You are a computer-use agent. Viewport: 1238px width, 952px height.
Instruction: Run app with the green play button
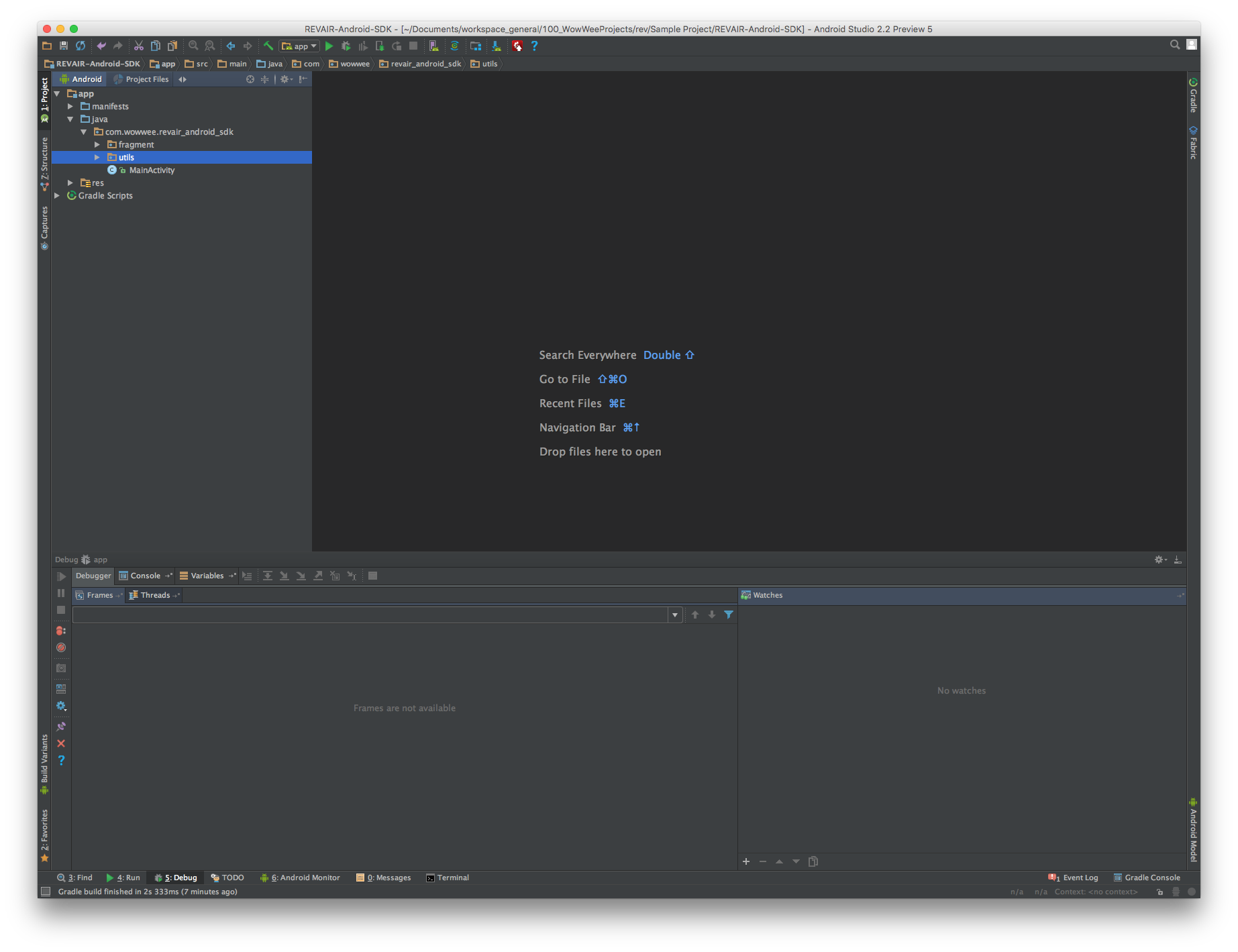pyautogui.click(x=329, y=46)
